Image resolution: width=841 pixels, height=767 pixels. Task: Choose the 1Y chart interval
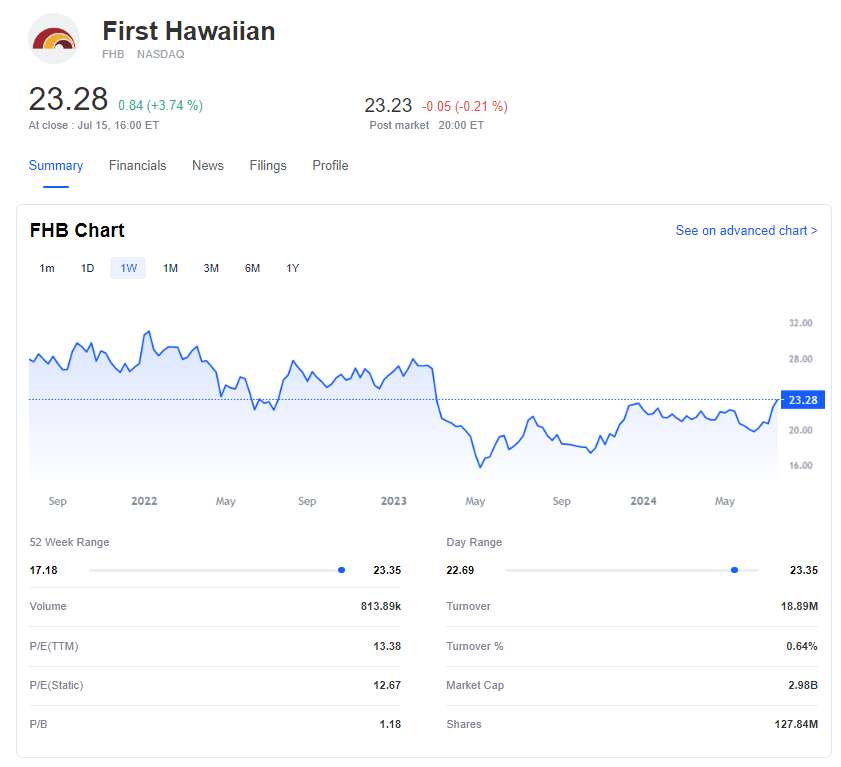(x=293, y=268)
